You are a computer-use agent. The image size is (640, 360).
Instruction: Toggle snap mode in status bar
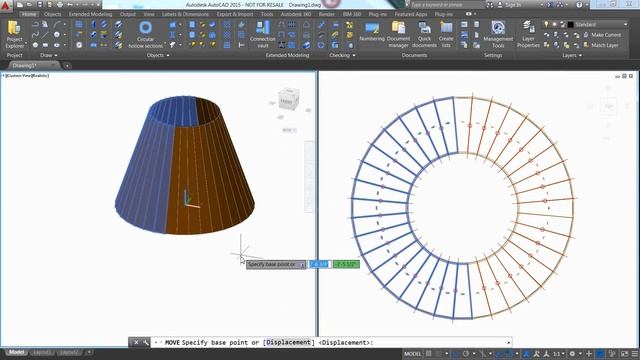(x=438, y=353)
